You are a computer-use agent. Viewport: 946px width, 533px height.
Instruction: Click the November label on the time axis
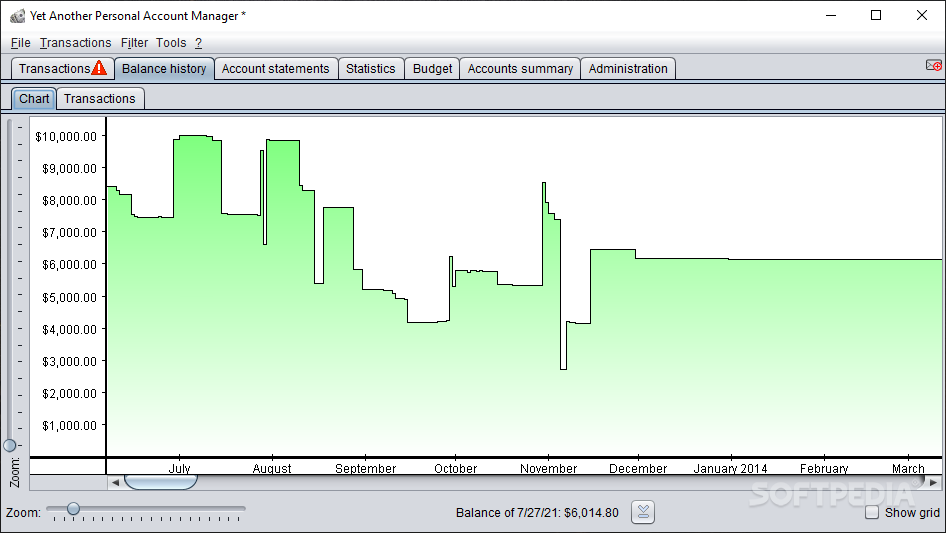click(x=548, y=468)
